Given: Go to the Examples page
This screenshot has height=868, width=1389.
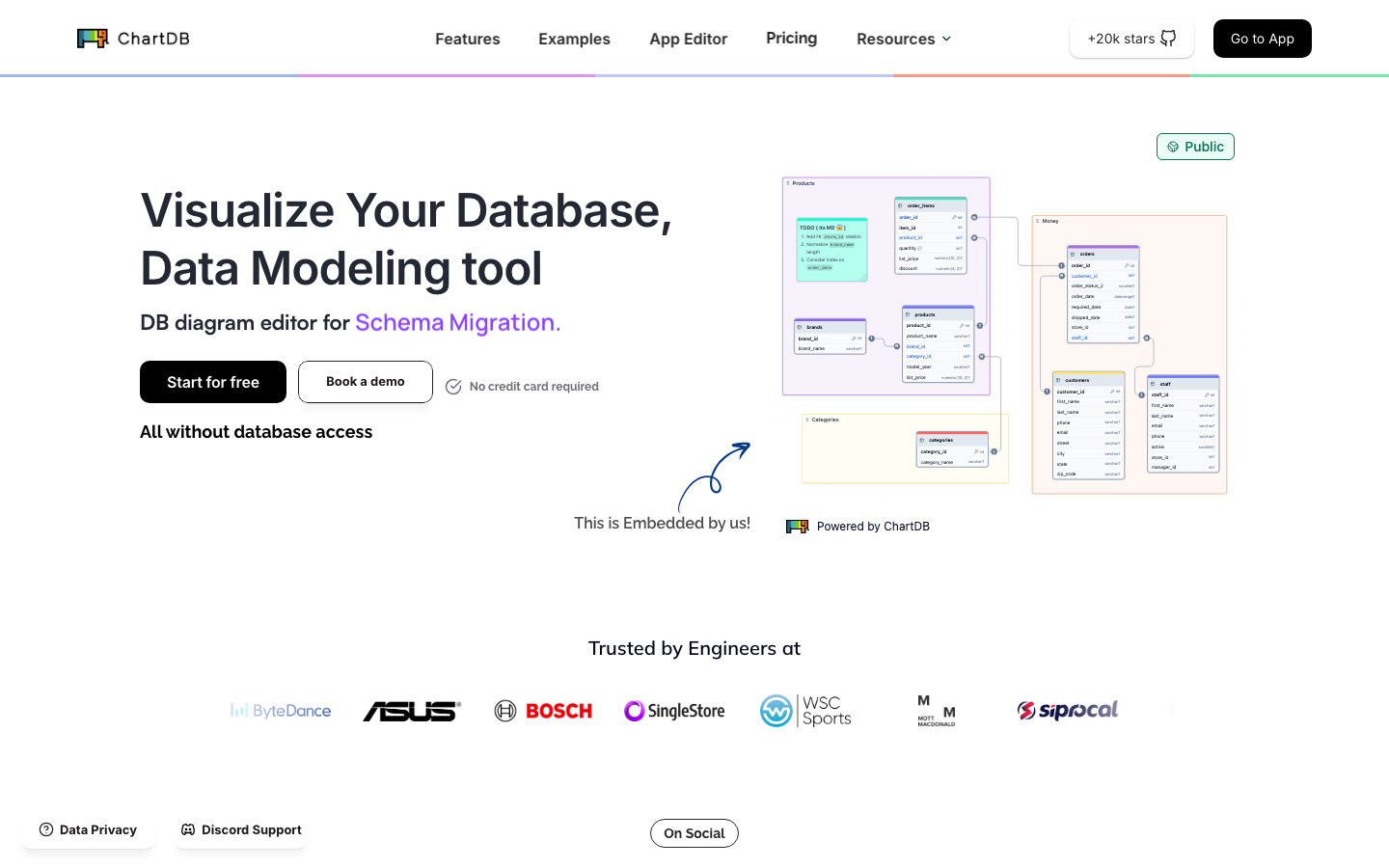Looking at the screenshot, I should 574,39.
